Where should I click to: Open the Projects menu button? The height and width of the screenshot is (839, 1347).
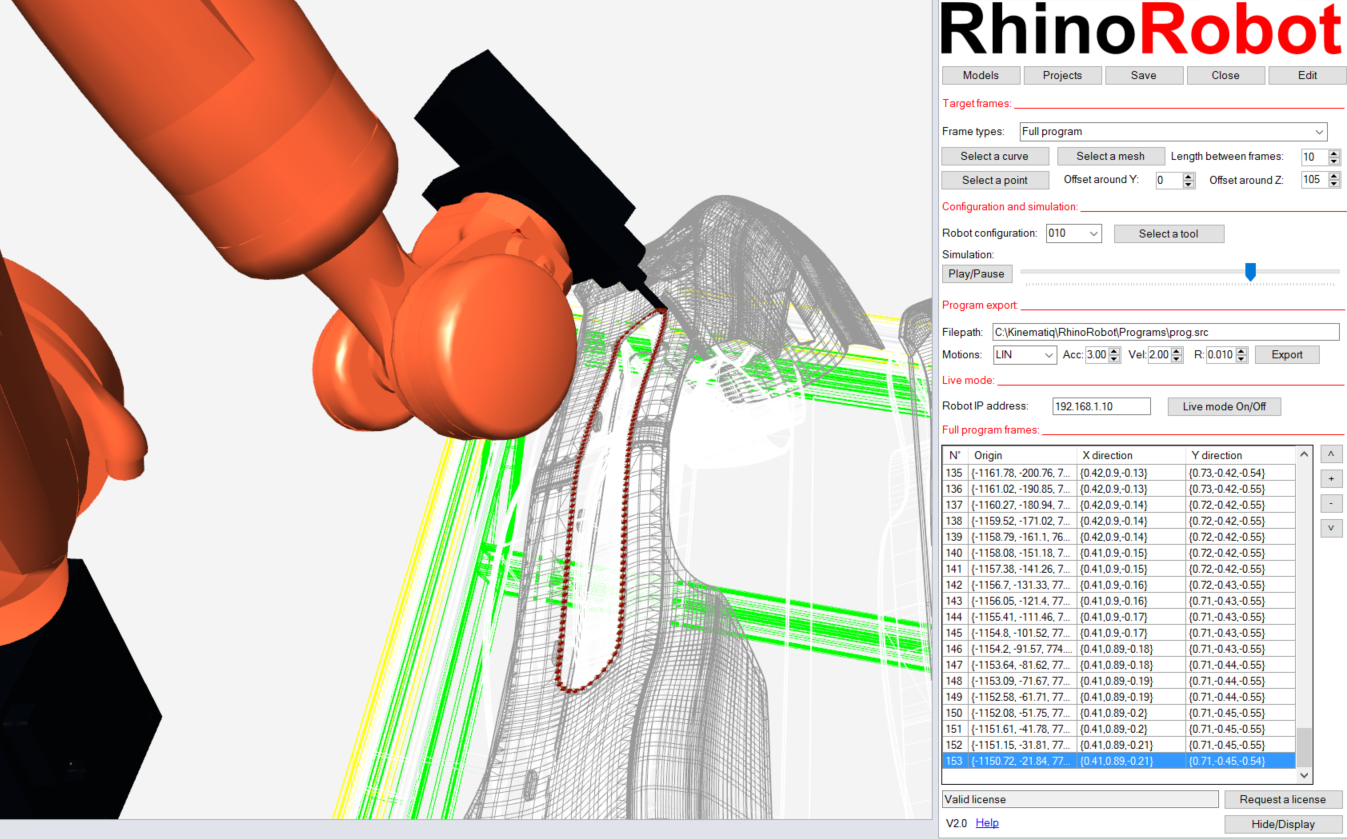pos(1062,76)
